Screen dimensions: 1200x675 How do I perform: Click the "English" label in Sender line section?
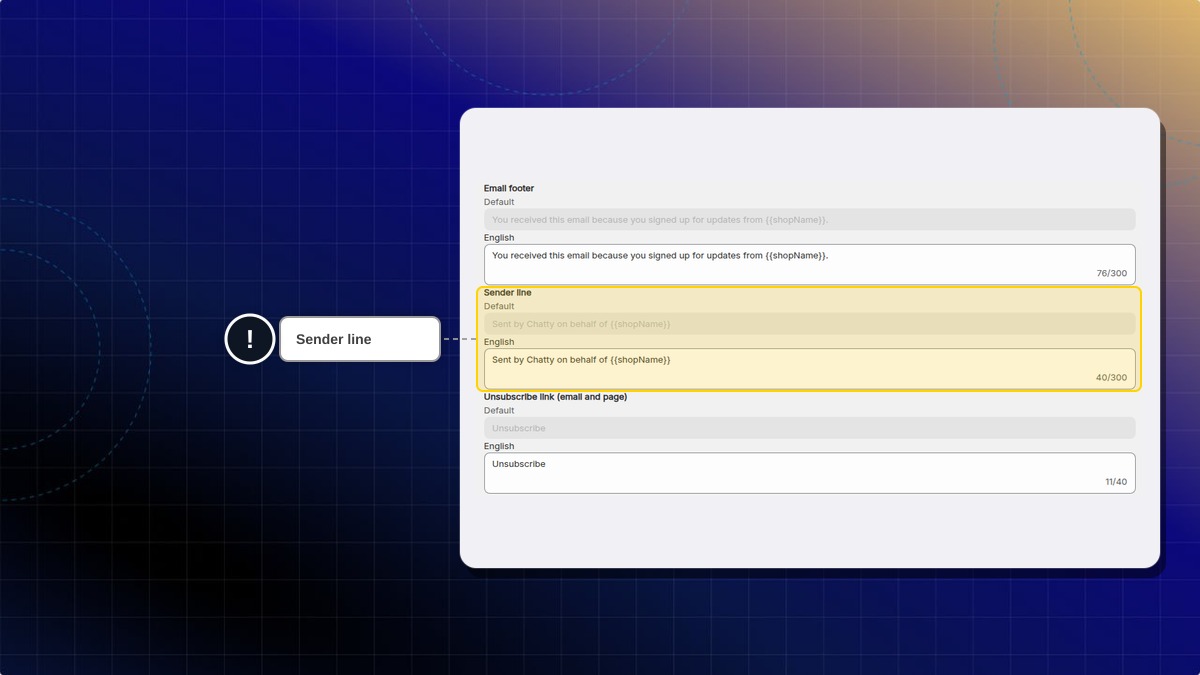[x=499, y=342]
